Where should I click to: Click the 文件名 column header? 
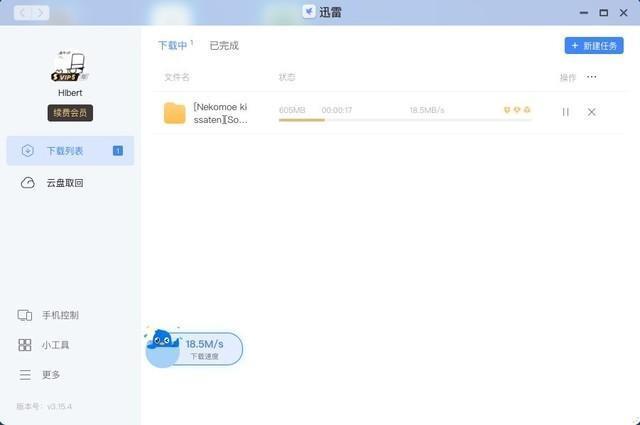pos(177,77)
